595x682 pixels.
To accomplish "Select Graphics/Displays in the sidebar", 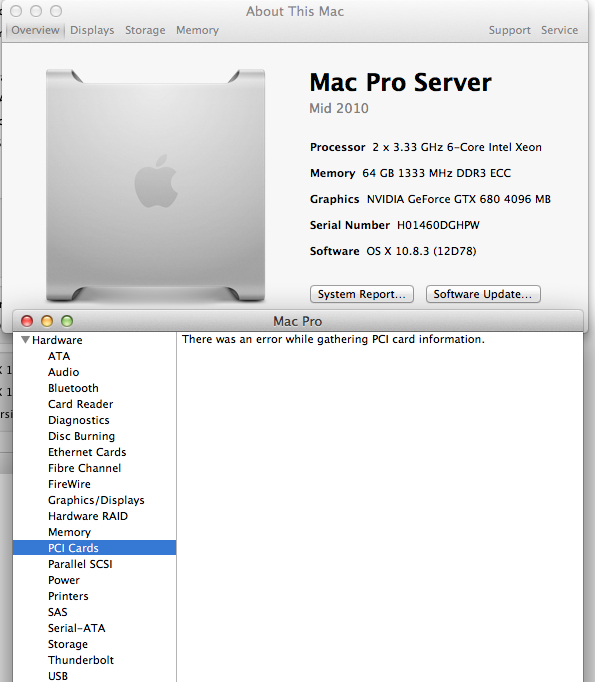I will click(x=96, y=500).
